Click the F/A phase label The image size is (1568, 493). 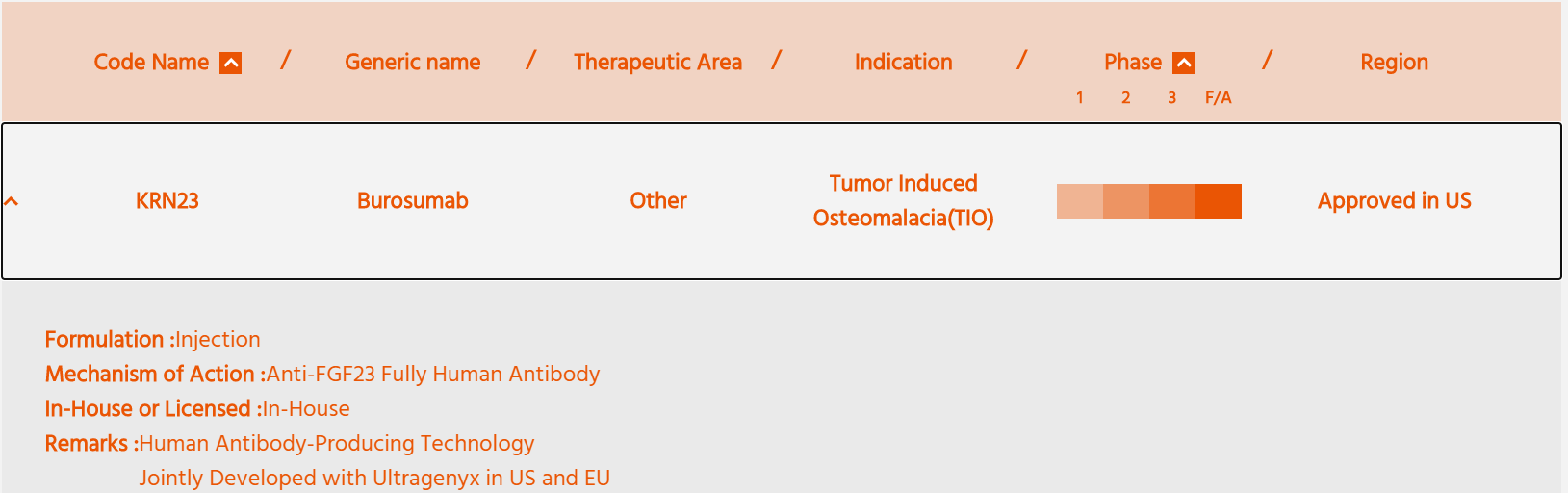[x=1219, y=97]
